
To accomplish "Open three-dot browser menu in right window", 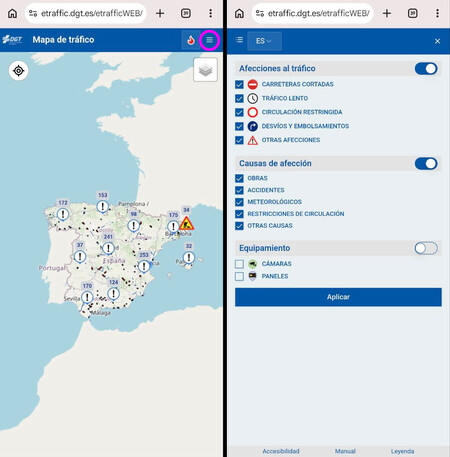I will pyautogui.click(x=437, y=13).
